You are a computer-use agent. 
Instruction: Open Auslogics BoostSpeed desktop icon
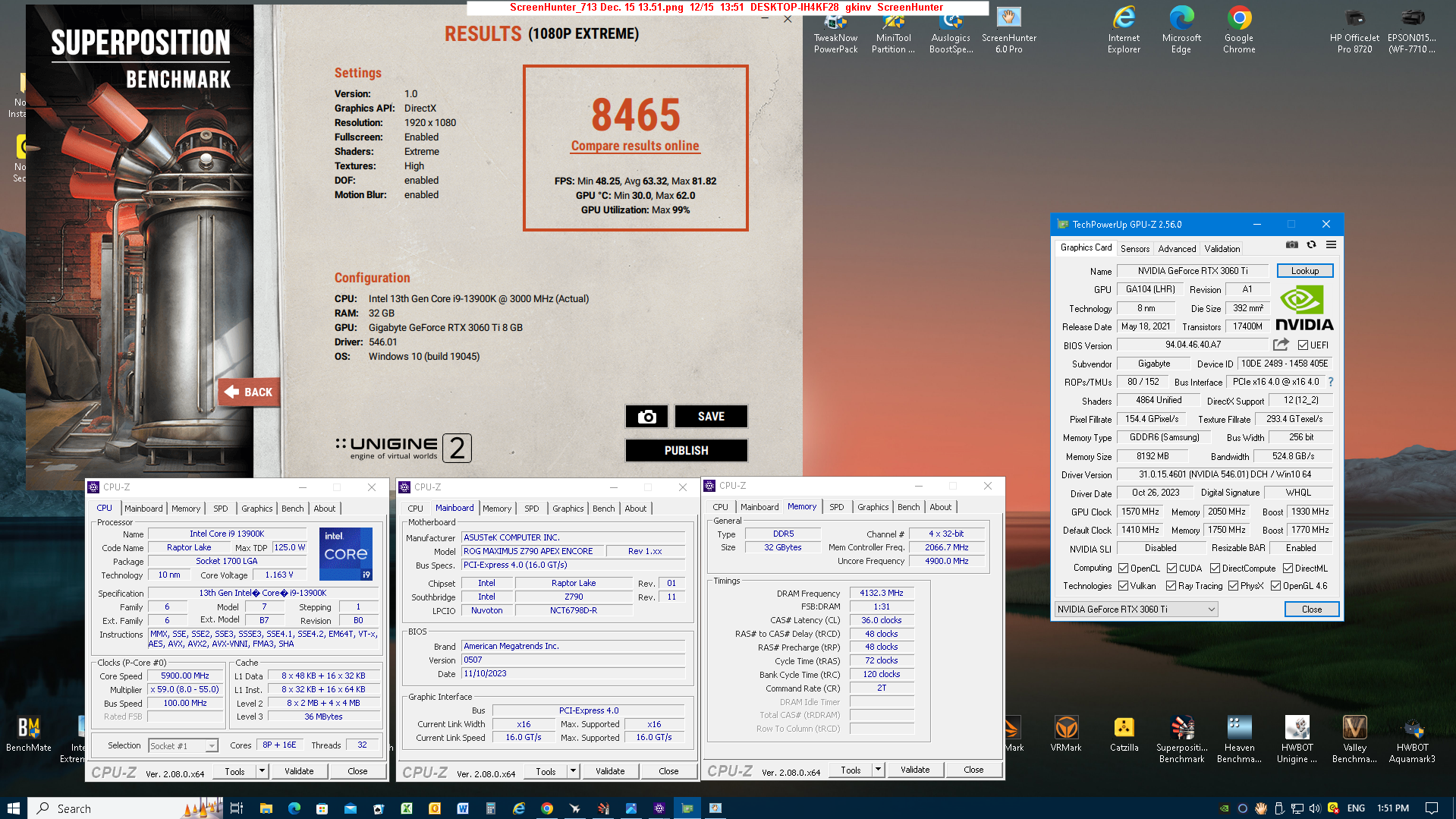tap(951, 30)
